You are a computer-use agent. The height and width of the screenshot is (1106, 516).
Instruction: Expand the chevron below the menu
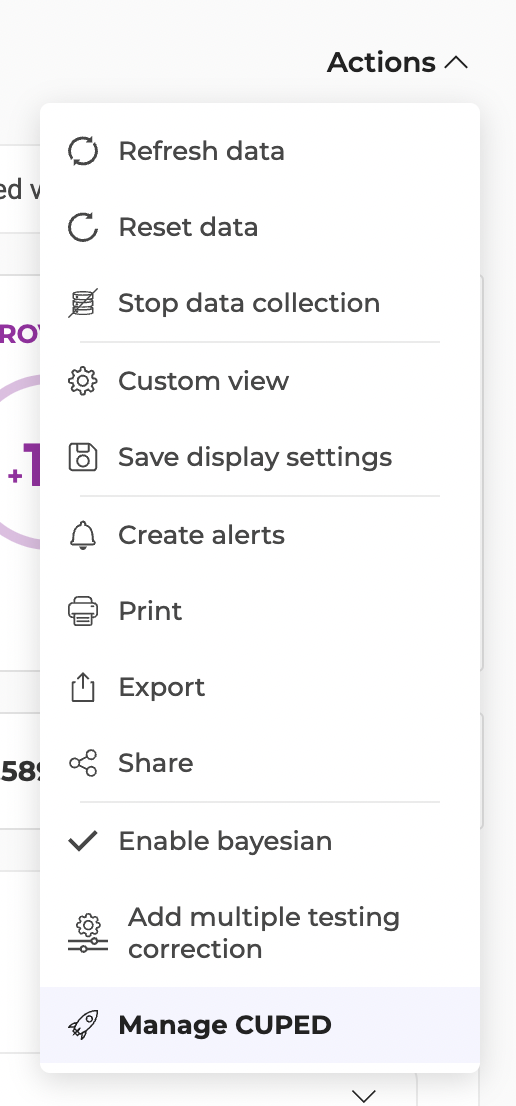pos(364,1095)
